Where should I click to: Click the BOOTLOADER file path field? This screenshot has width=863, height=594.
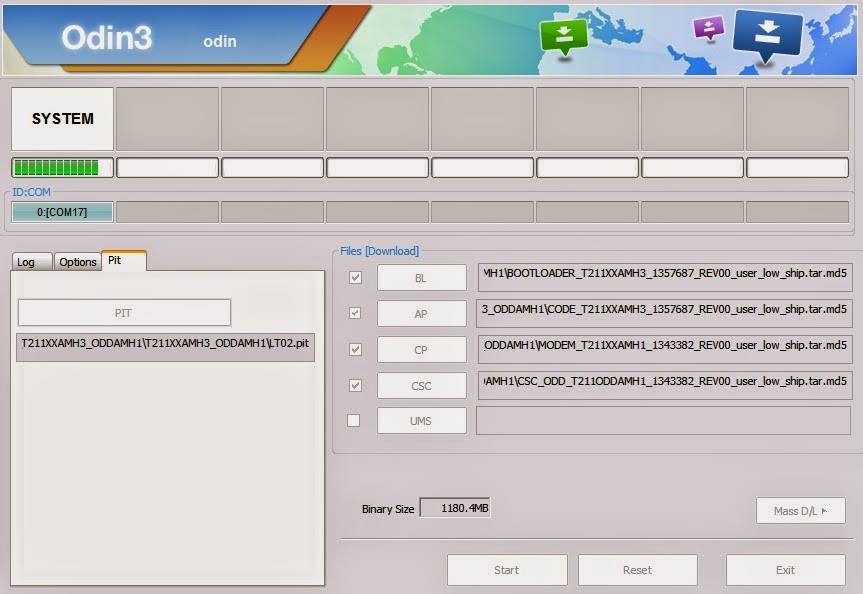point(665,277)
